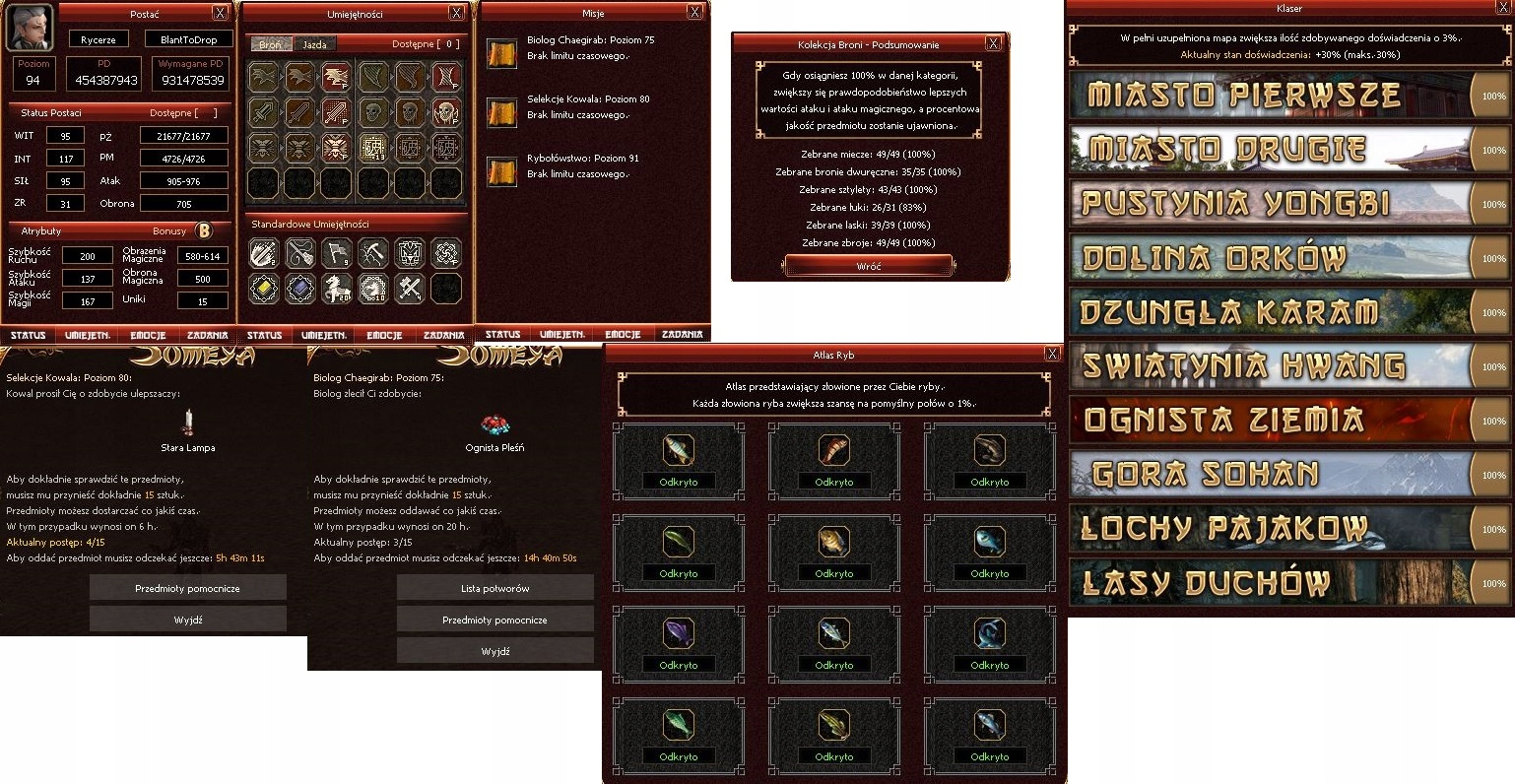Select the horse summon skill icon
This screenshot has height=784, width=1515.
[337, 288]
